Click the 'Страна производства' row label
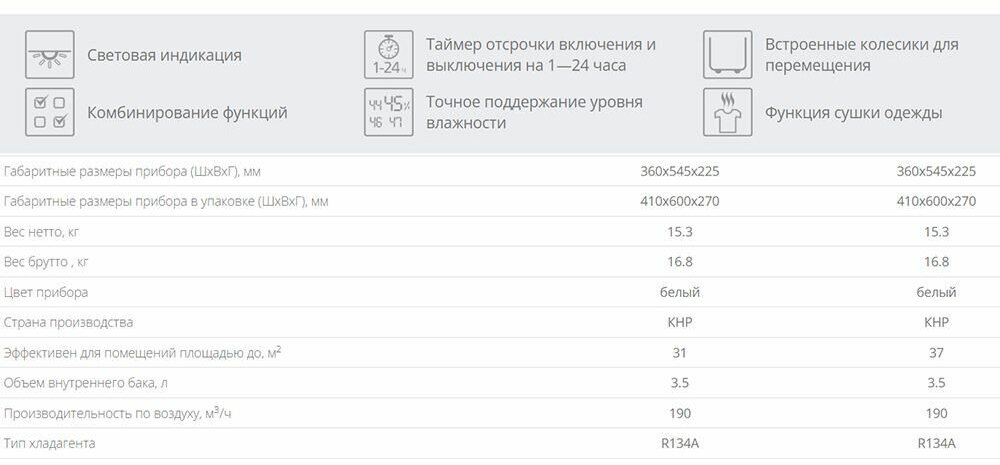This screenshot has width=1000, height=465. [x=68, y=323]
